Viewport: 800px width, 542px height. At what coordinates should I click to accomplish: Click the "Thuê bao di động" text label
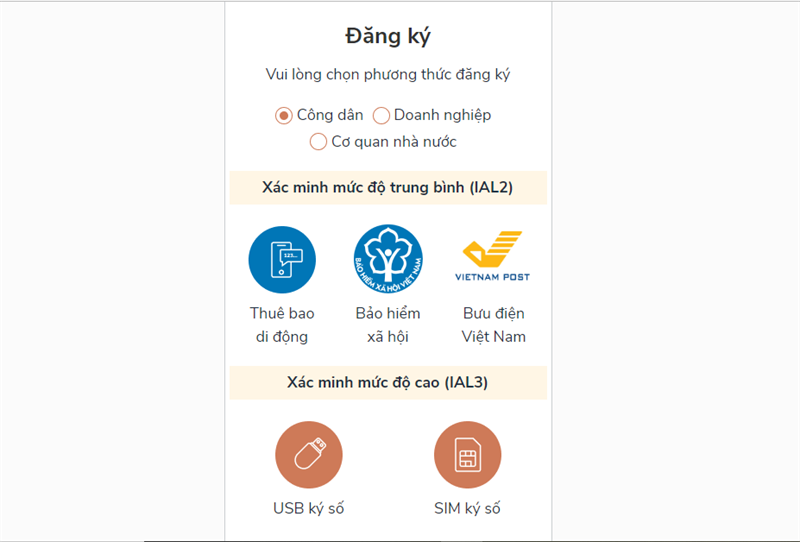[282, 325]
